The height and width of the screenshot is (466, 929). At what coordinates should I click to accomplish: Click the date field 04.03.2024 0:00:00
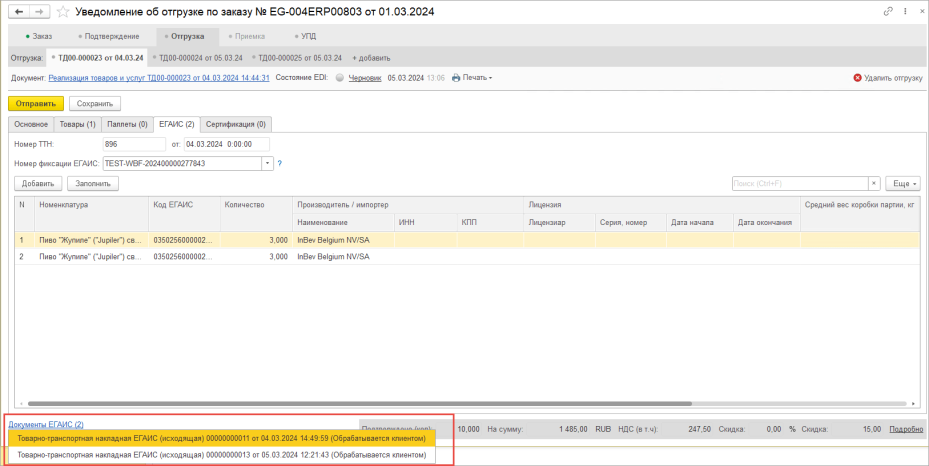coord(226,144)
